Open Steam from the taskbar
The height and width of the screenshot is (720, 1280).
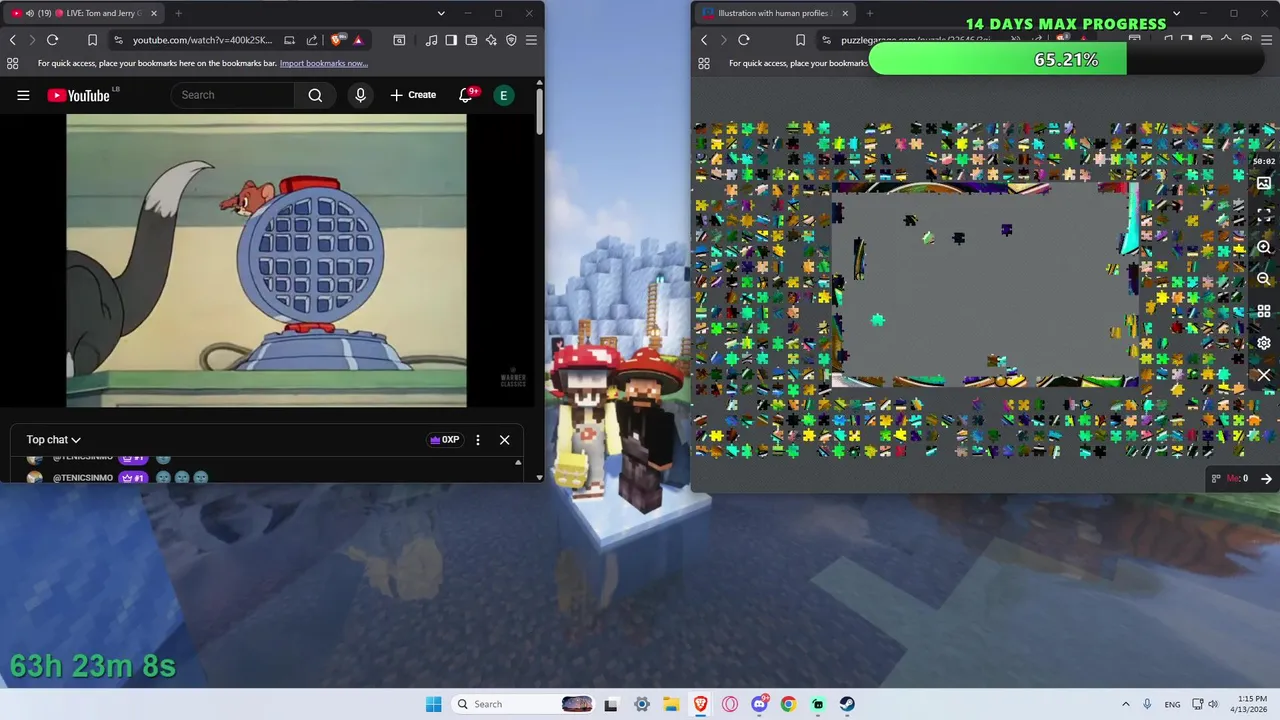tap(847, 704)
